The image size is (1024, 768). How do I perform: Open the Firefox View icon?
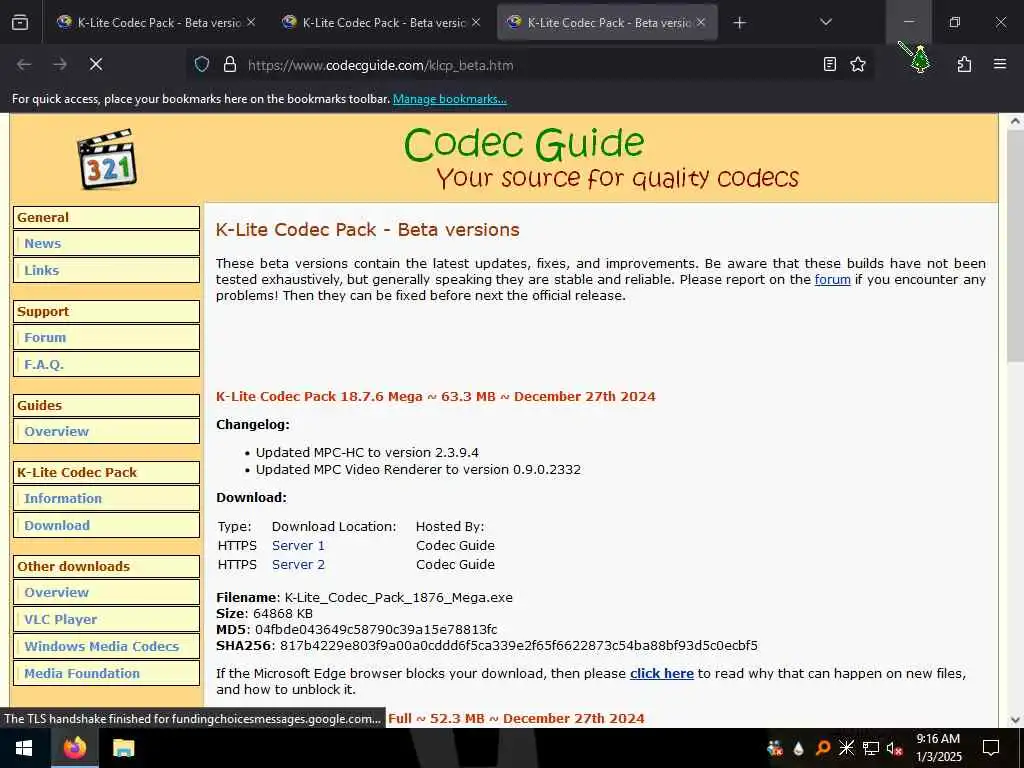point(20,23)
